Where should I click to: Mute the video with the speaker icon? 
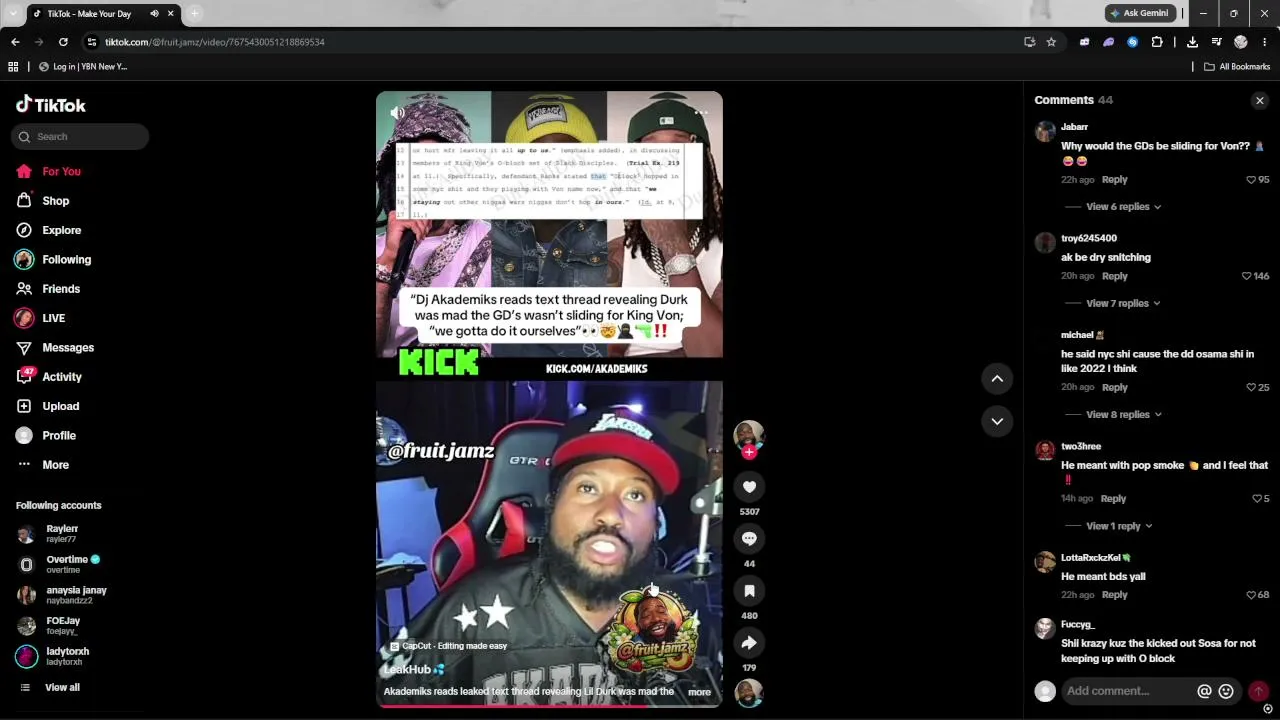coord(397,113)
